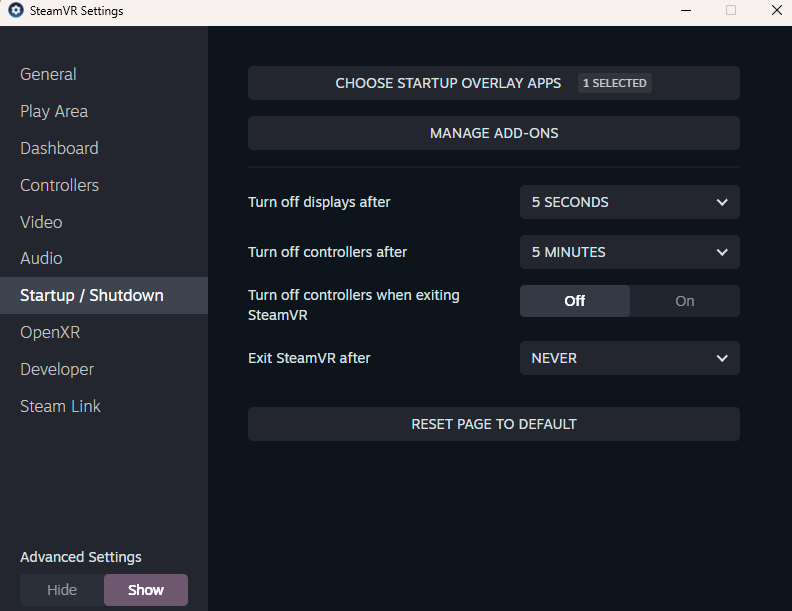This screenshot has width=792, height=611.
Task: Open the OpenXR settings section
Action: [x=50, y=332]
